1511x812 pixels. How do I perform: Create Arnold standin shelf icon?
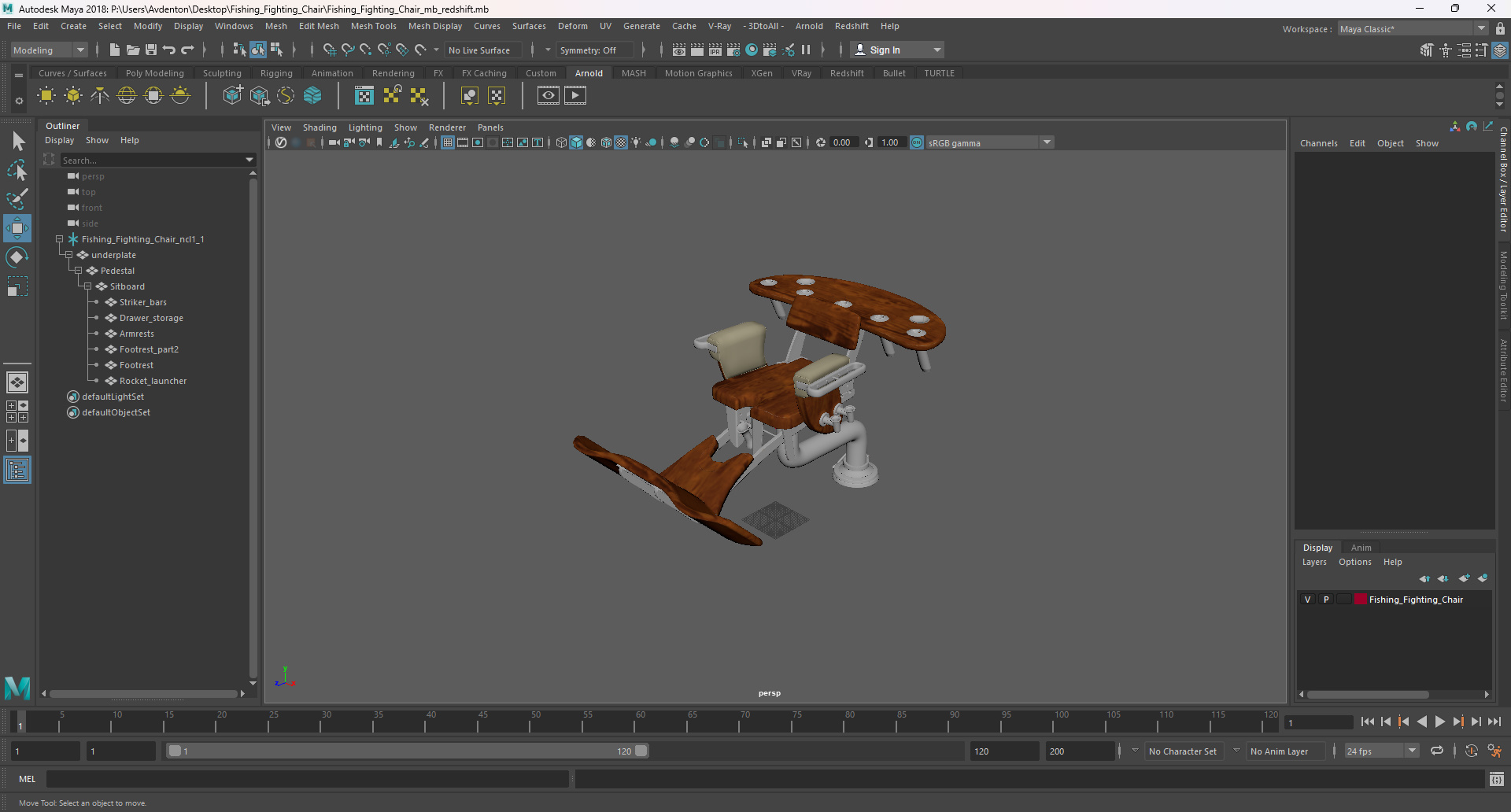pos(232,96)
